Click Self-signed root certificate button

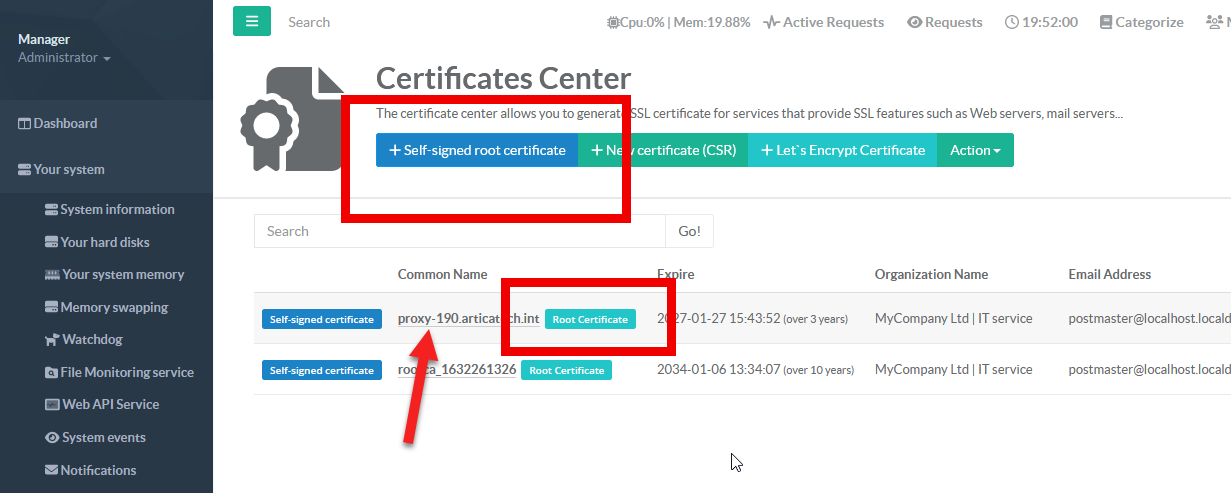(x=477, y=150)
